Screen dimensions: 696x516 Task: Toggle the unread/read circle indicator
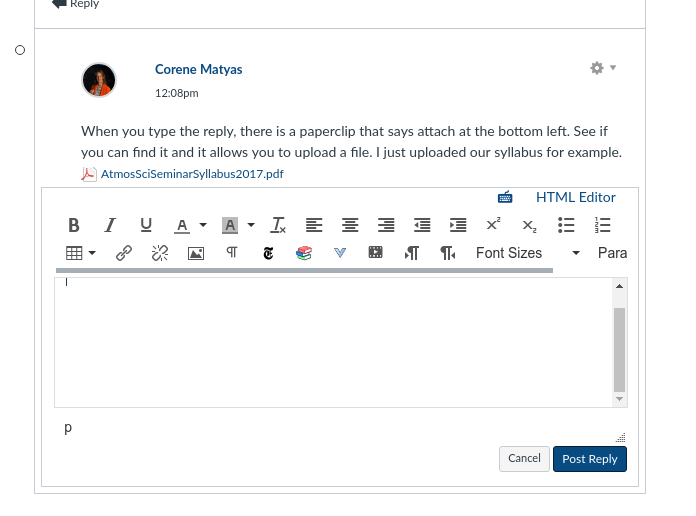[x=20, y=50]
